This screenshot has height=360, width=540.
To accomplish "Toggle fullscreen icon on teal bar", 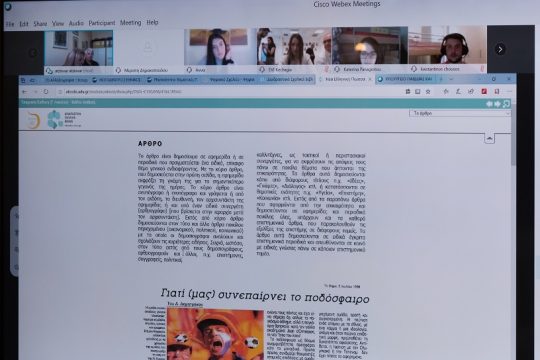I will (x=506, y=104).
